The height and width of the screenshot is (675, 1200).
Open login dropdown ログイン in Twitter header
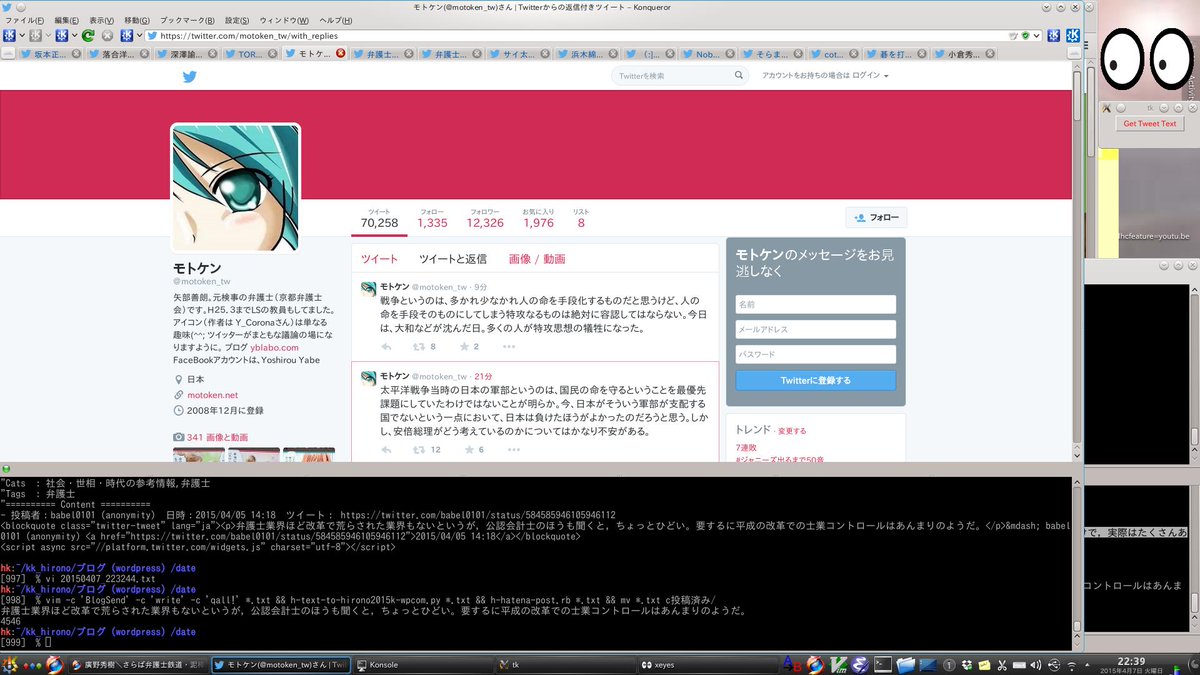tap(869, 75)
